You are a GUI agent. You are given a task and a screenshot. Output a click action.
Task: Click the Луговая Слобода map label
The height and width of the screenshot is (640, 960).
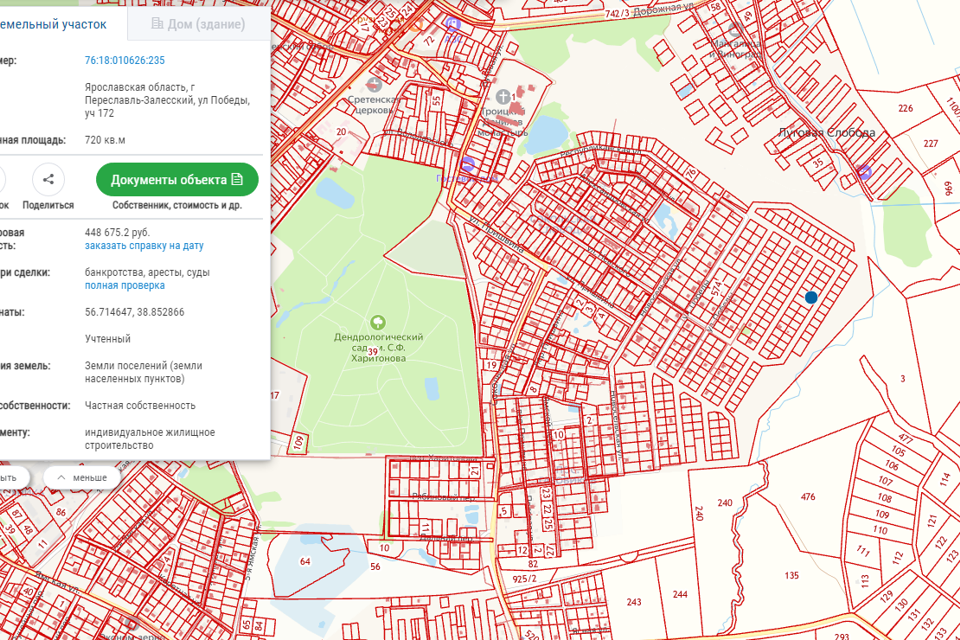pyautogui.click(x=827, y=132)
